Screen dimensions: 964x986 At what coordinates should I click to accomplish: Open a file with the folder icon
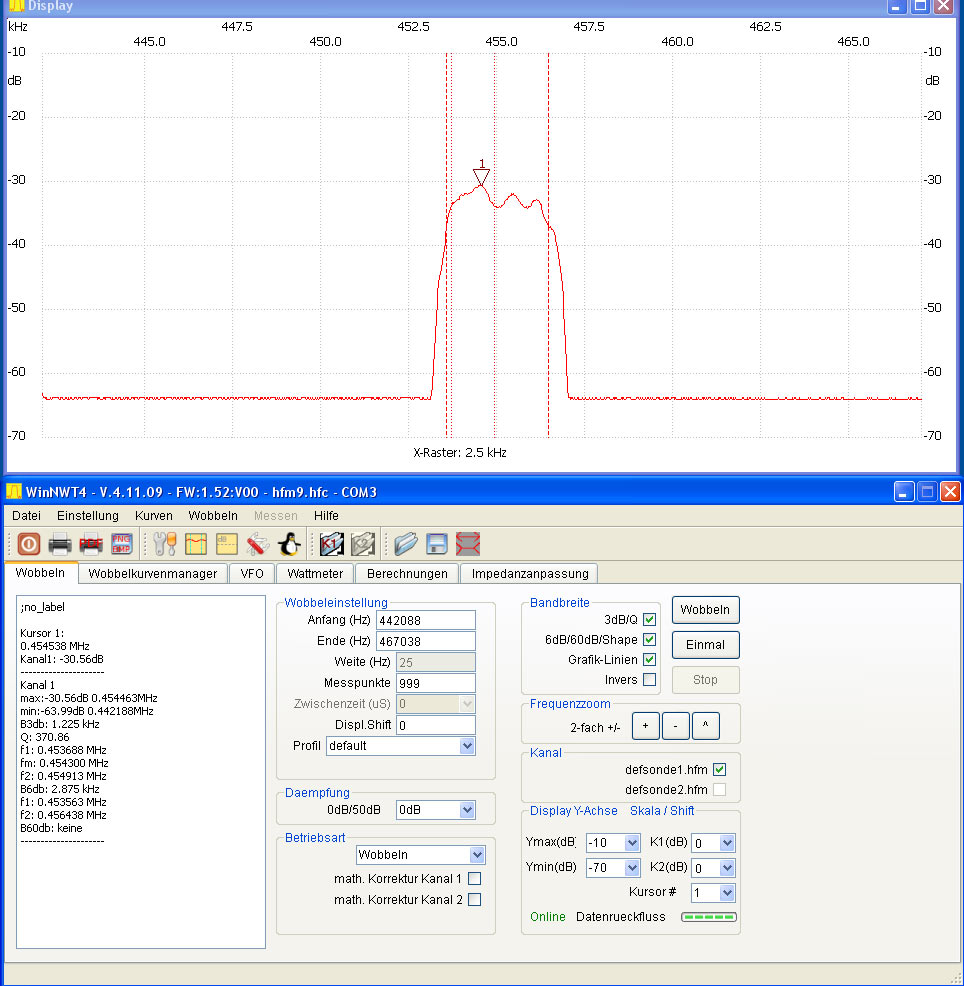click(405, 544)
